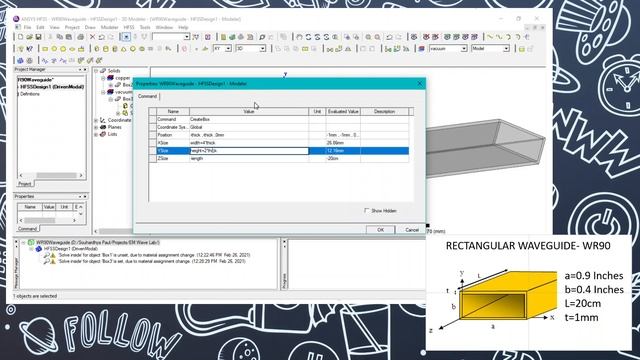Click the Position value cell

pyautogui.click(x=249, y=135)
